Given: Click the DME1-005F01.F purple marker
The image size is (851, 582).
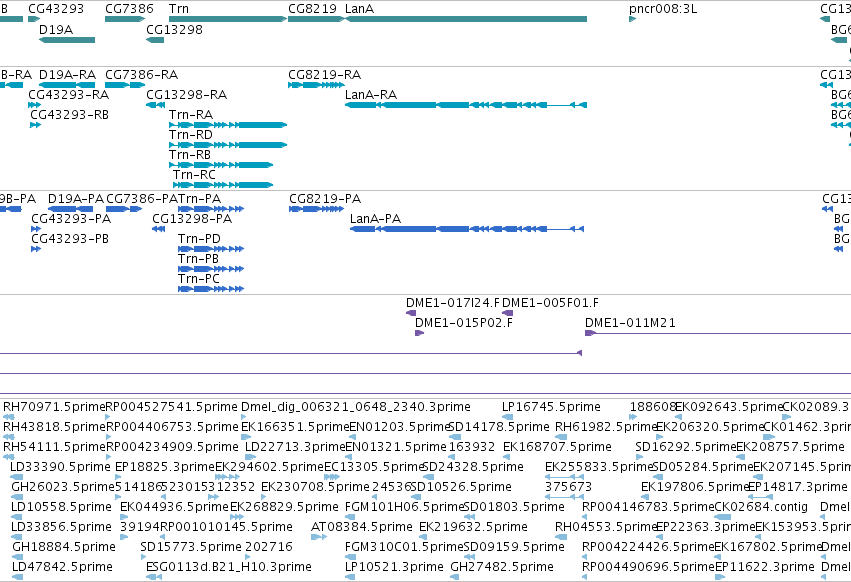Looking at the screenshot, I should click(508, 313).
